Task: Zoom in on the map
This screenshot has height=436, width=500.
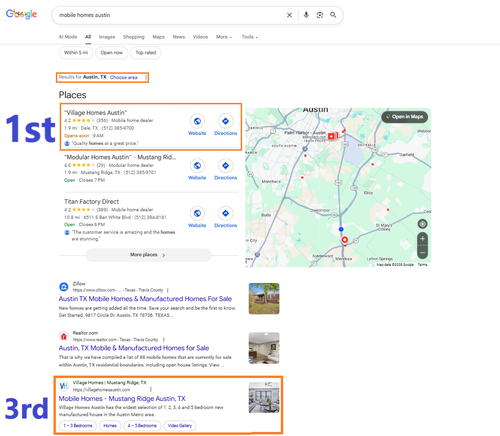Action: tap(422, 239)
